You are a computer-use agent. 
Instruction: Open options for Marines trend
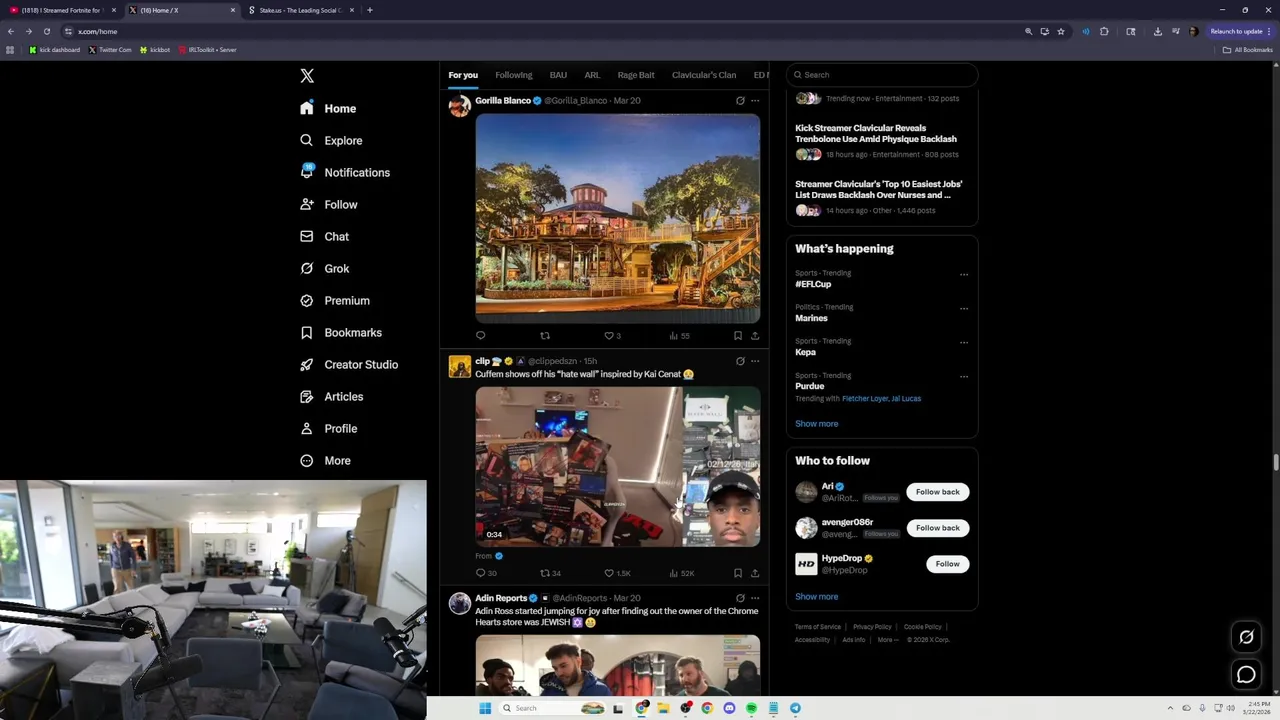(x=964, y=308)
